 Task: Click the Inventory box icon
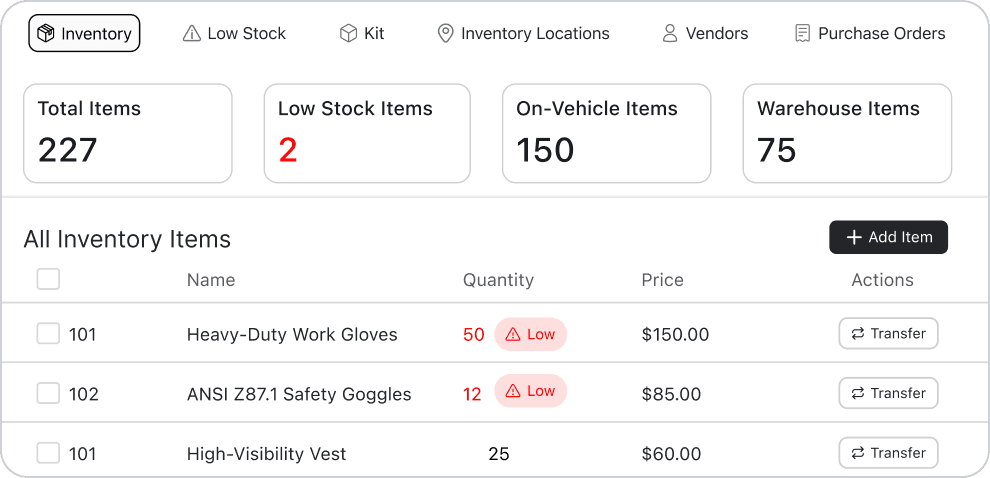coord(46,34)
